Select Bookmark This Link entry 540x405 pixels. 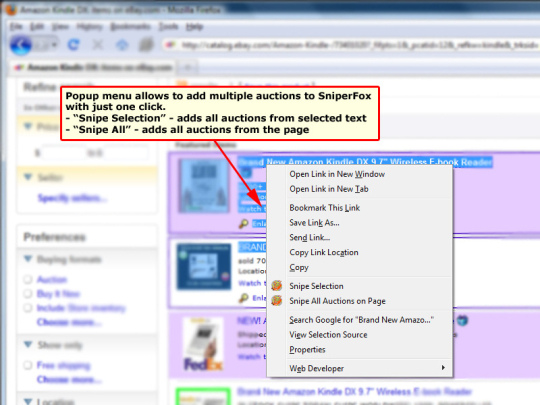(324, 208)
